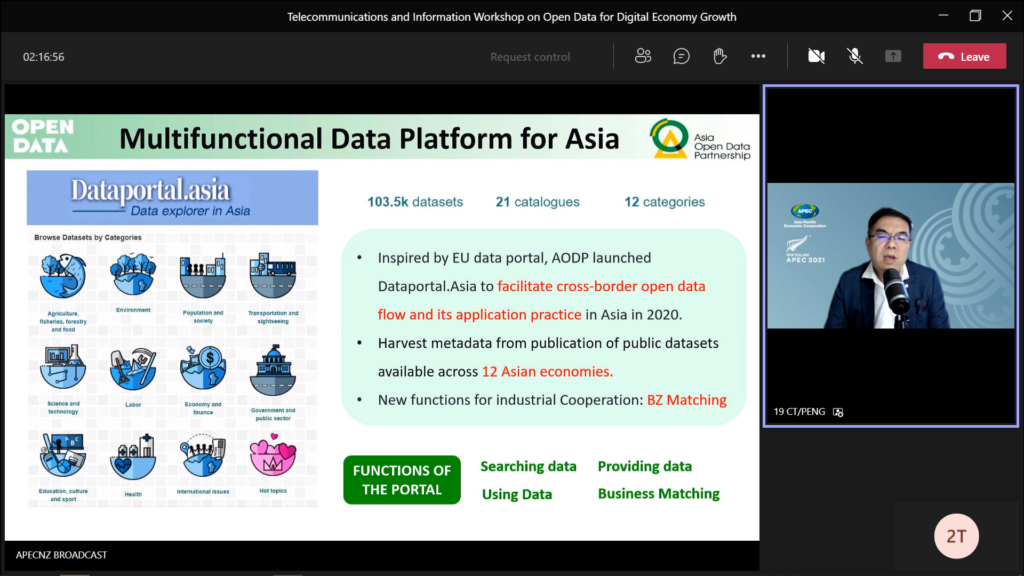Click the 'Searching data' text
The width and height of the screenshot is (1024, 576).
528,466
